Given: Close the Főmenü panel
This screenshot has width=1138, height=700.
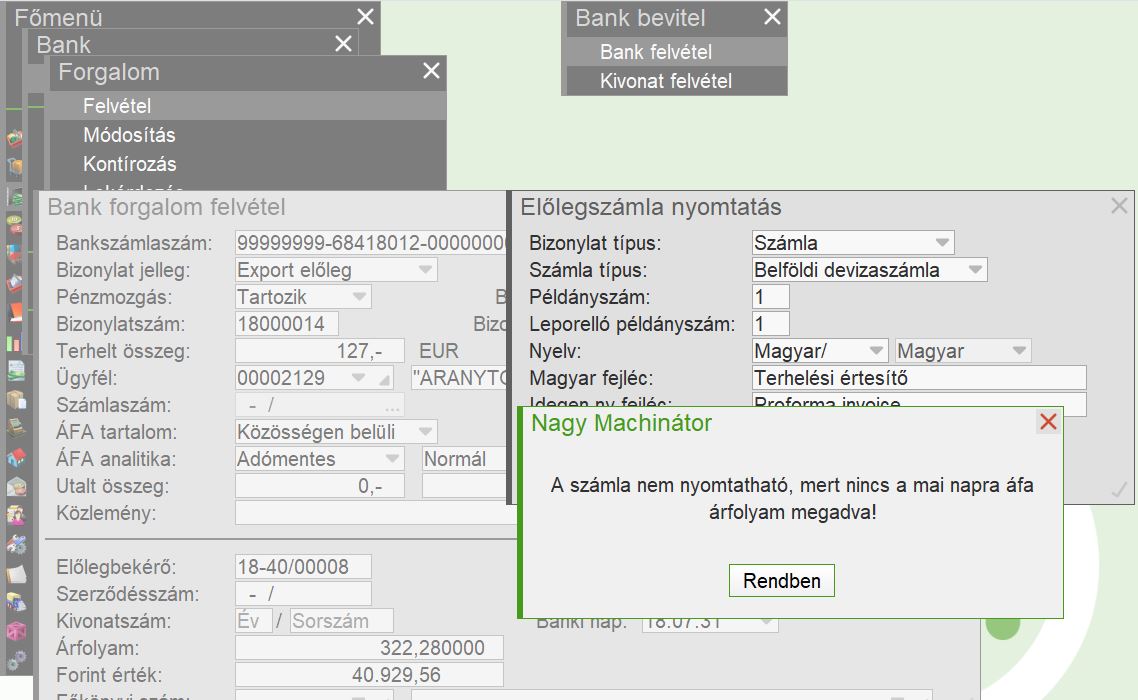Looking at the screenshot, I should tap(365, 16).
